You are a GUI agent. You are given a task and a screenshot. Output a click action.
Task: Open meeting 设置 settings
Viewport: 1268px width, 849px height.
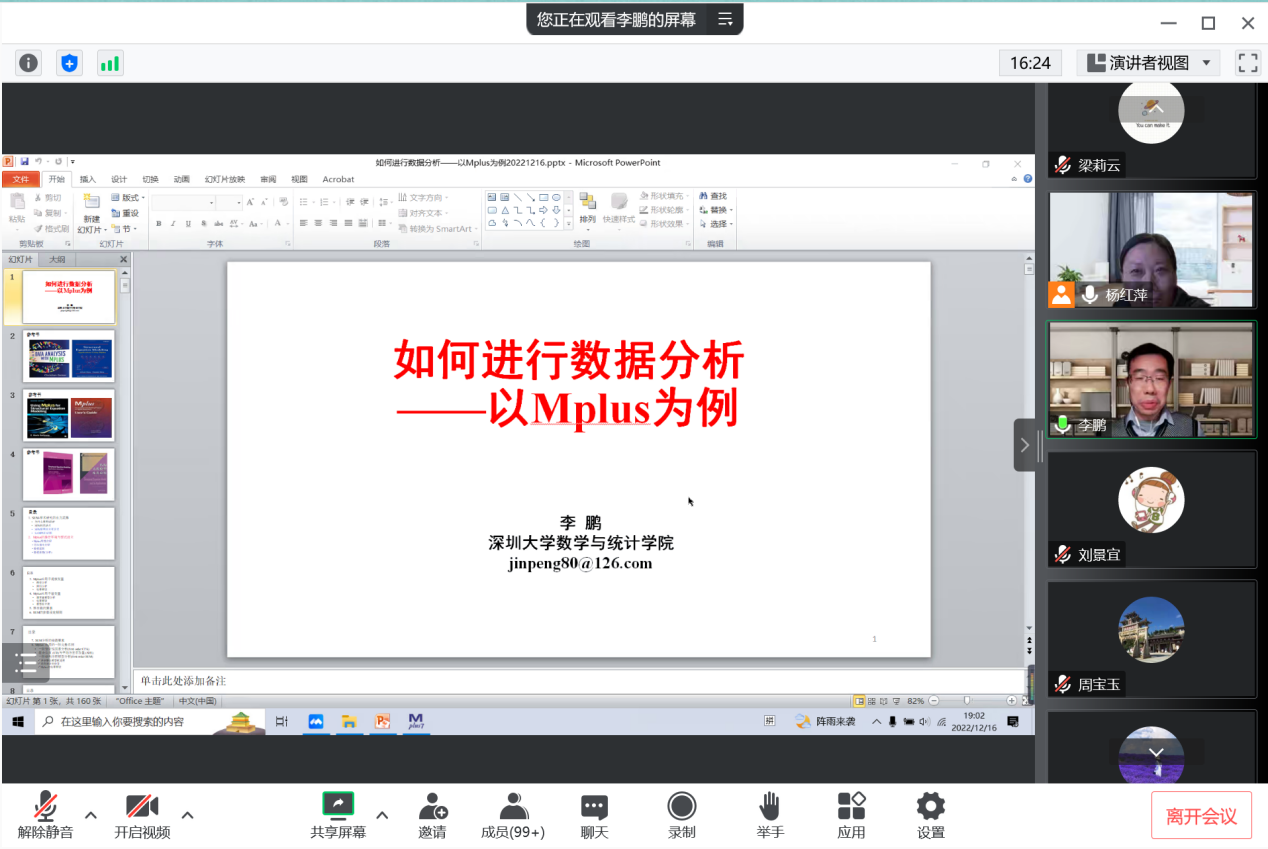click(x=931, y=815)
